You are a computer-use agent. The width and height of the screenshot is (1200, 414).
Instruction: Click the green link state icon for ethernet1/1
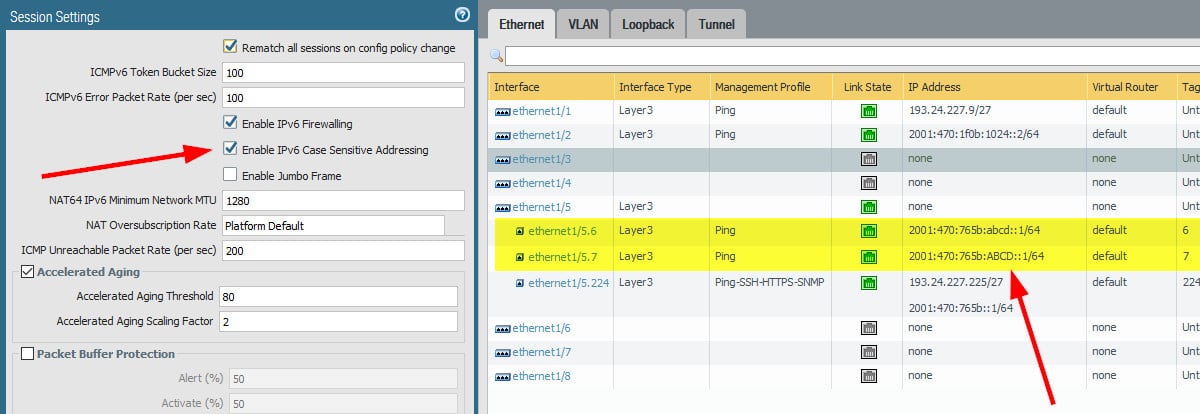point(868,110)
